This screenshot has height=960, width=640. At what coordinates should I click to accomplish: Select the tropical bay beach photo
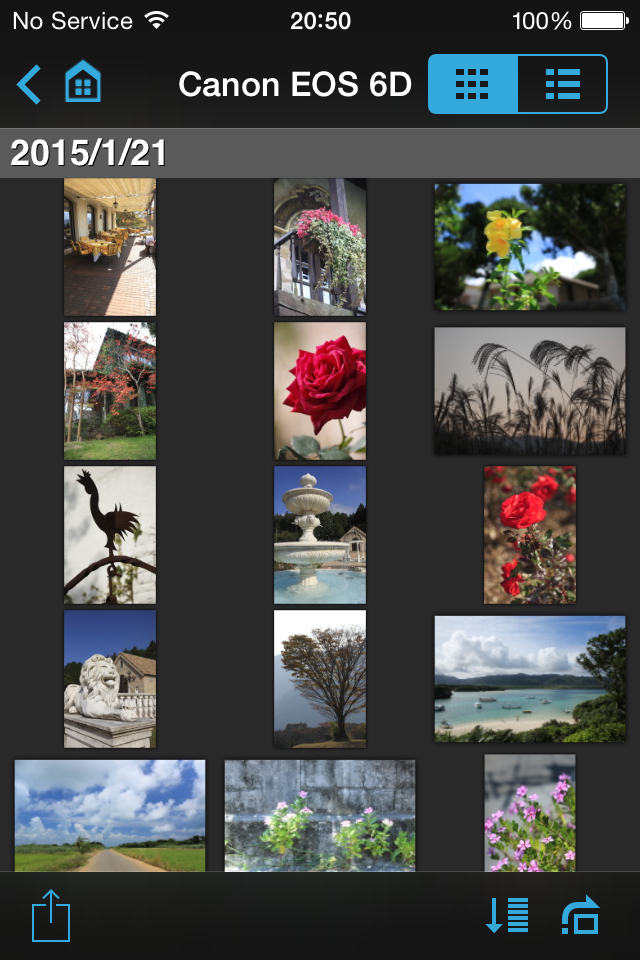(529, 679)
